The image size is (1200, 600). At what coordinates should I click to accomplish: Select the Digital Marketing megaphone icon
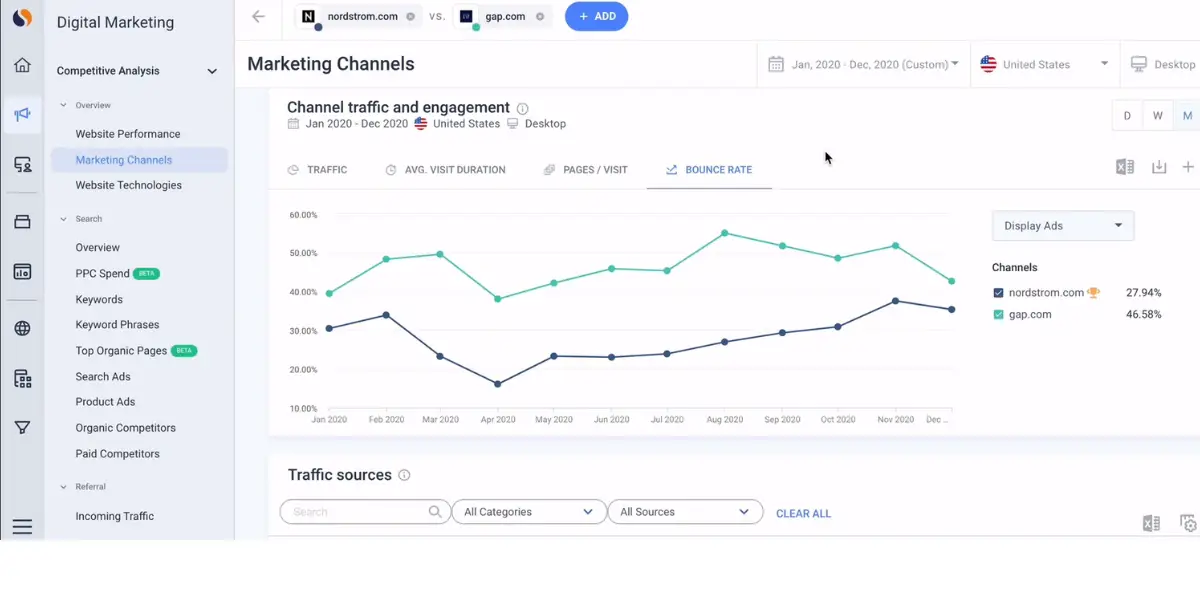(x=22, y=114)
